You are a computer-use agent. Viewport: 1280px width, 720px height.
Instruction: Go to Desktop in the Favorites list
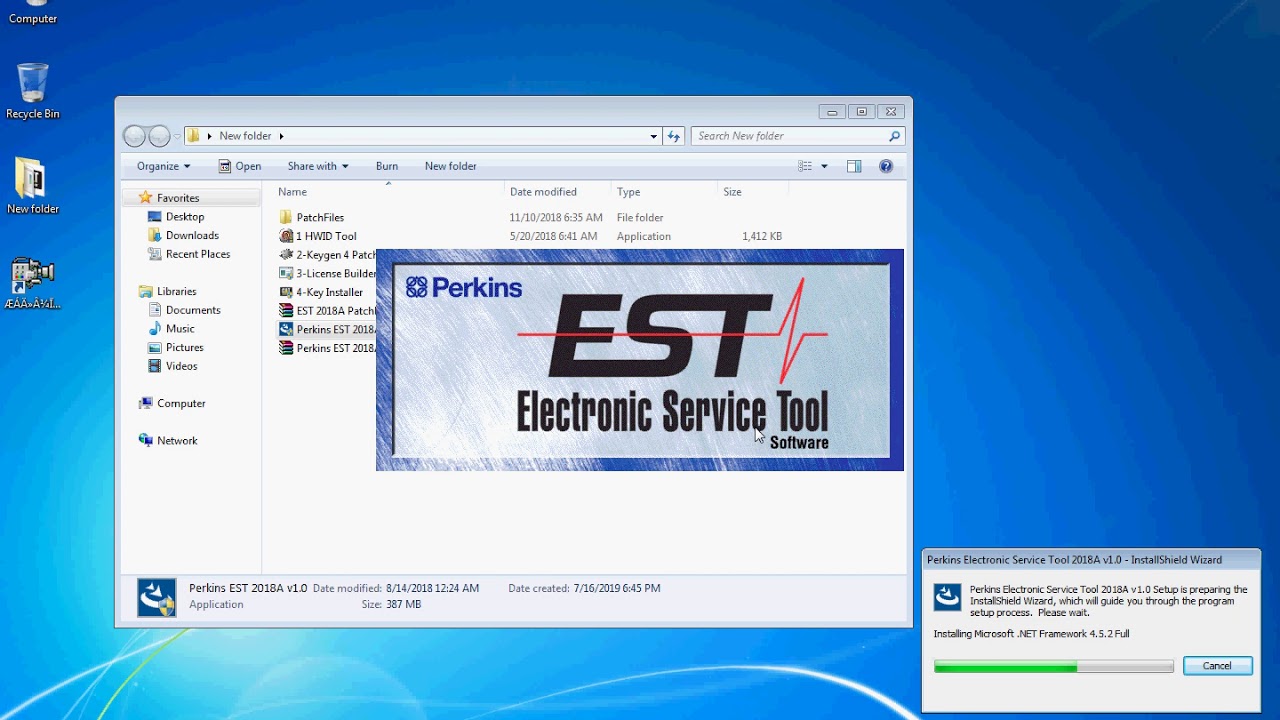click(x=184, y=217)
